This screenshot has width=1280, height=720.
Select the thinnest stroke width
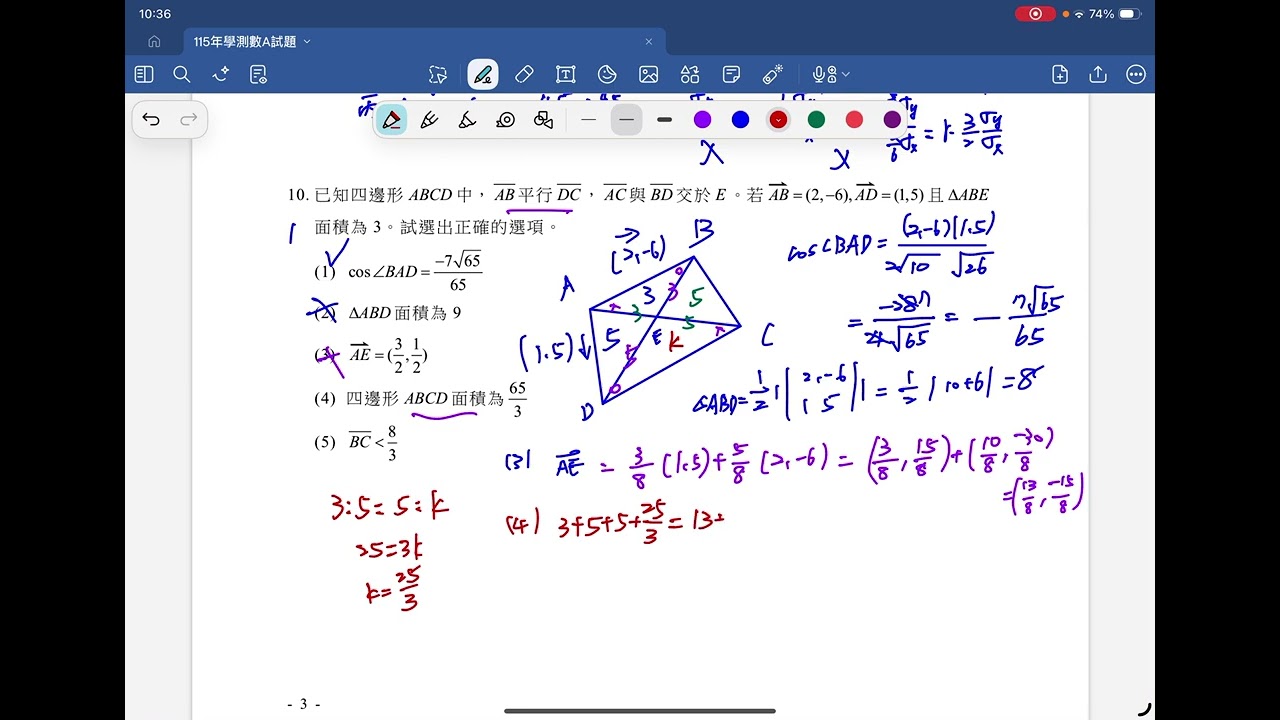pos(588,120)
